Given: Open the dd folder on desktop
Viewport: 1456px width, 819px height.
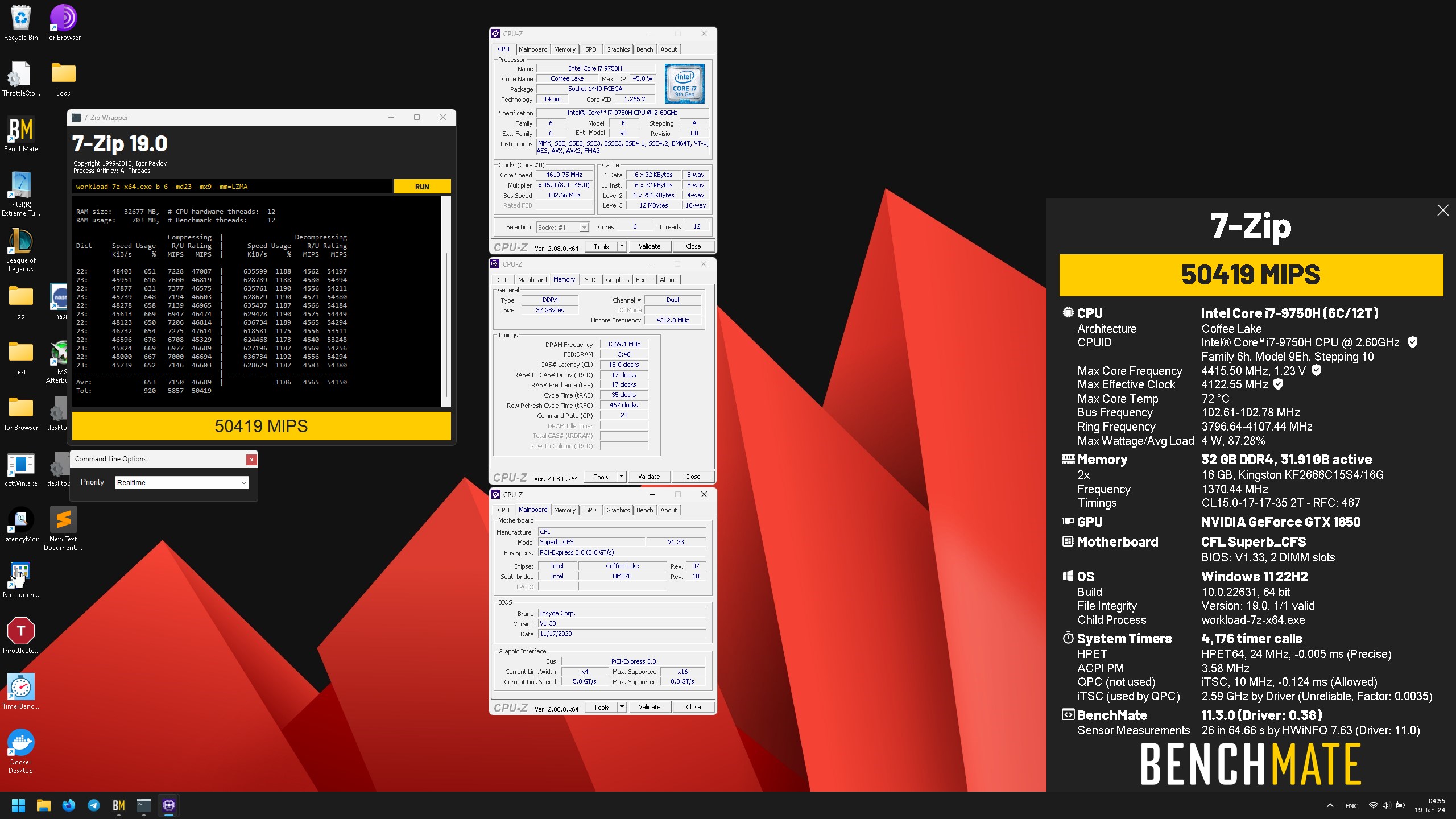Looking at the screenshot, I should click(x=20, y=301).
